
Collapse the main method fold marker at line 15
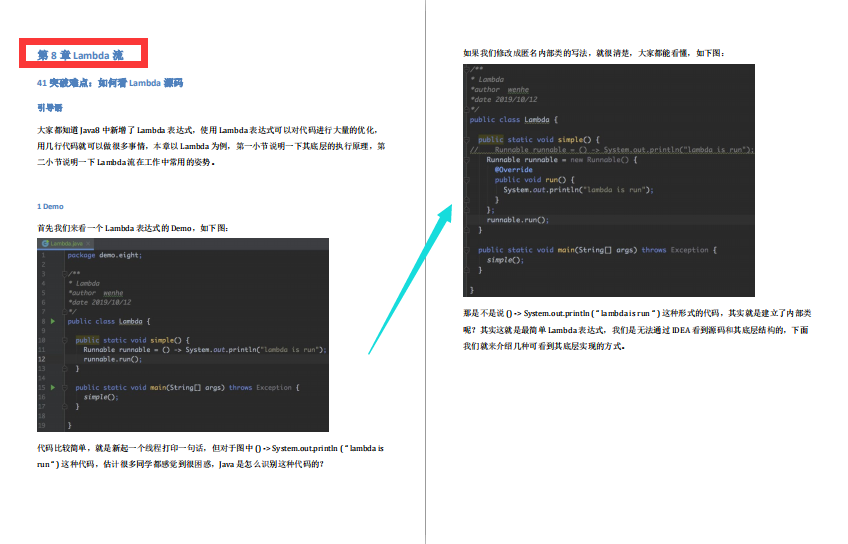click(64, 387)
